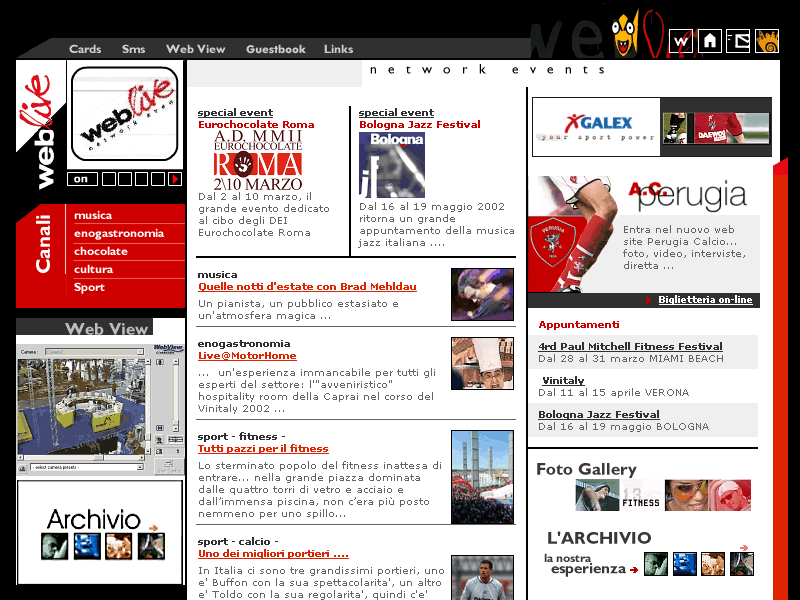Open the select camera presets dropdown

pyautogui.click(x=87, y=467)
